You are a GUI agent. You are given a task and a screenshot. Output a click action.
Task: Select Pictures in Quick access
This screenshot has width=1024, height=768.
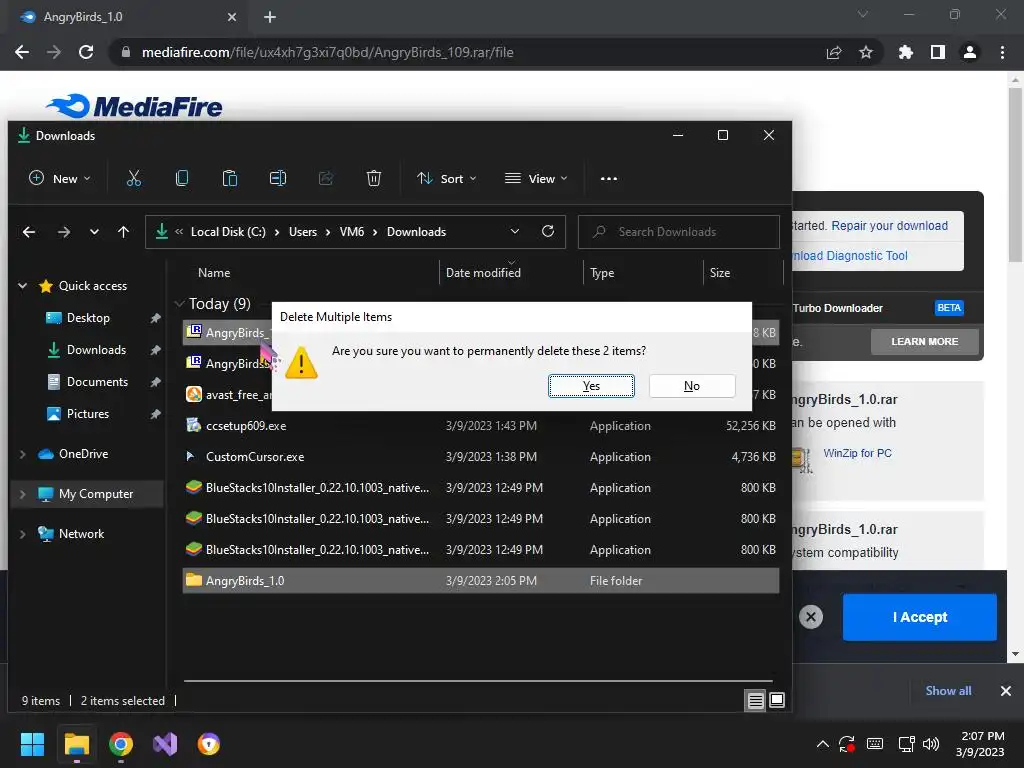88,414
